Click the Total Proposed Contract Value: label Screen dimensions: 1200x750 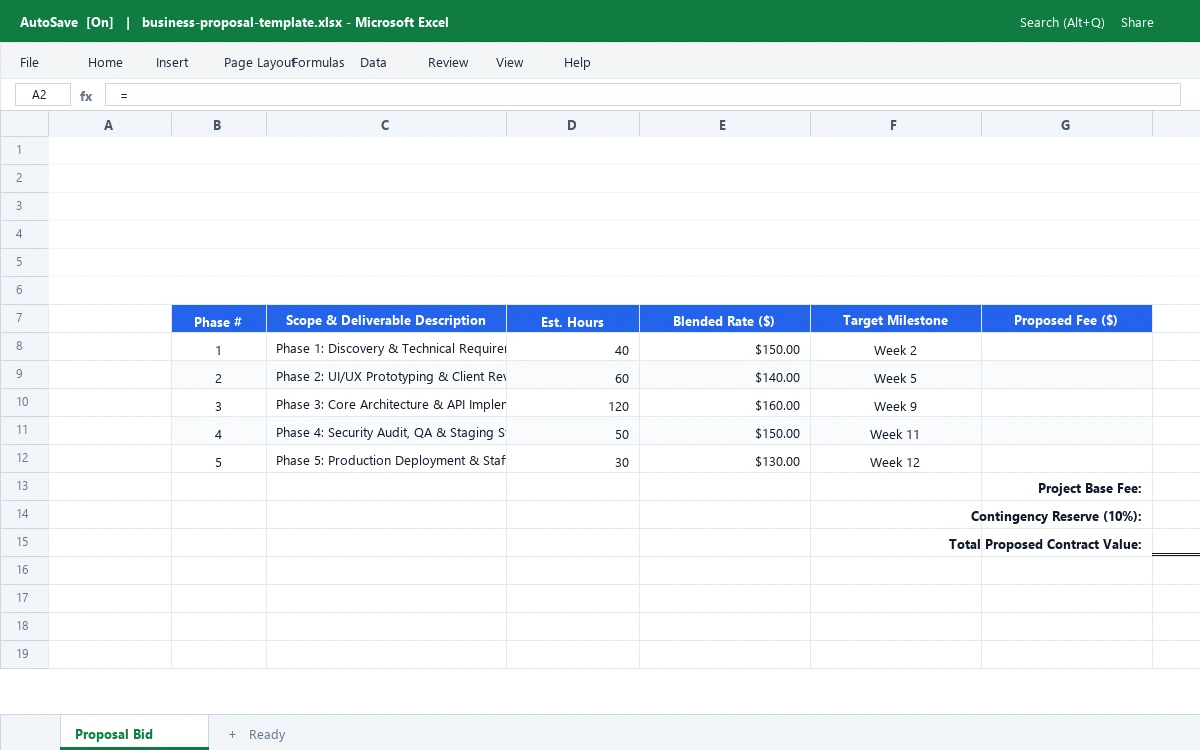1045,544
